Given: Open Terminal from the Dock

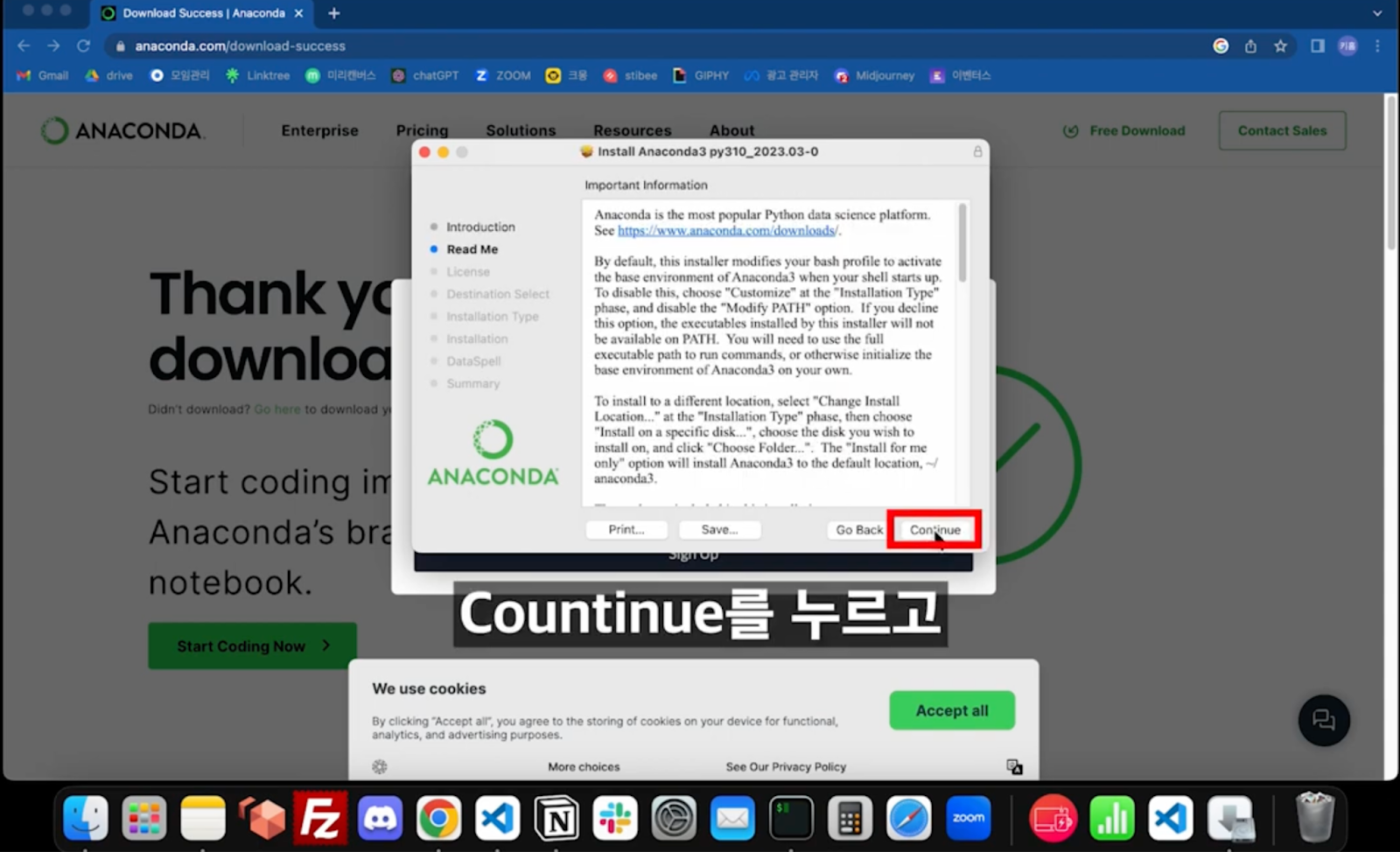Looking at the screenshot, I should (x=791, y=819).
